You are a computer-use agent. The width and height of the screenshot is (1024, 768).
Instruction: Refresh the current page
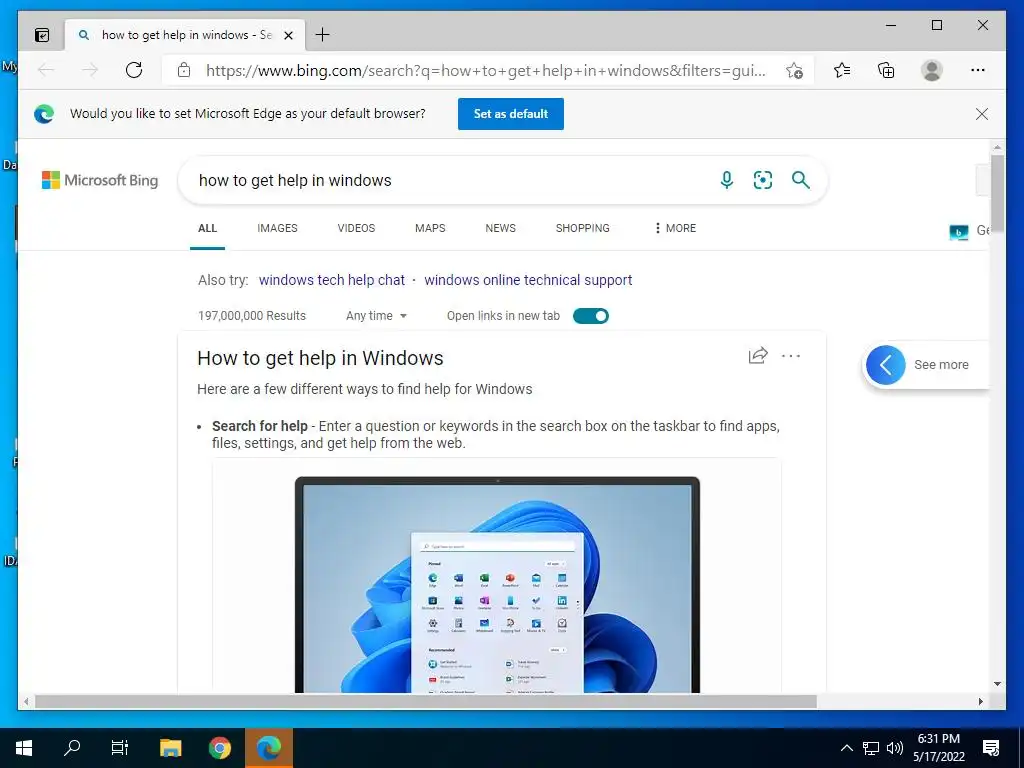click(134, 70)
